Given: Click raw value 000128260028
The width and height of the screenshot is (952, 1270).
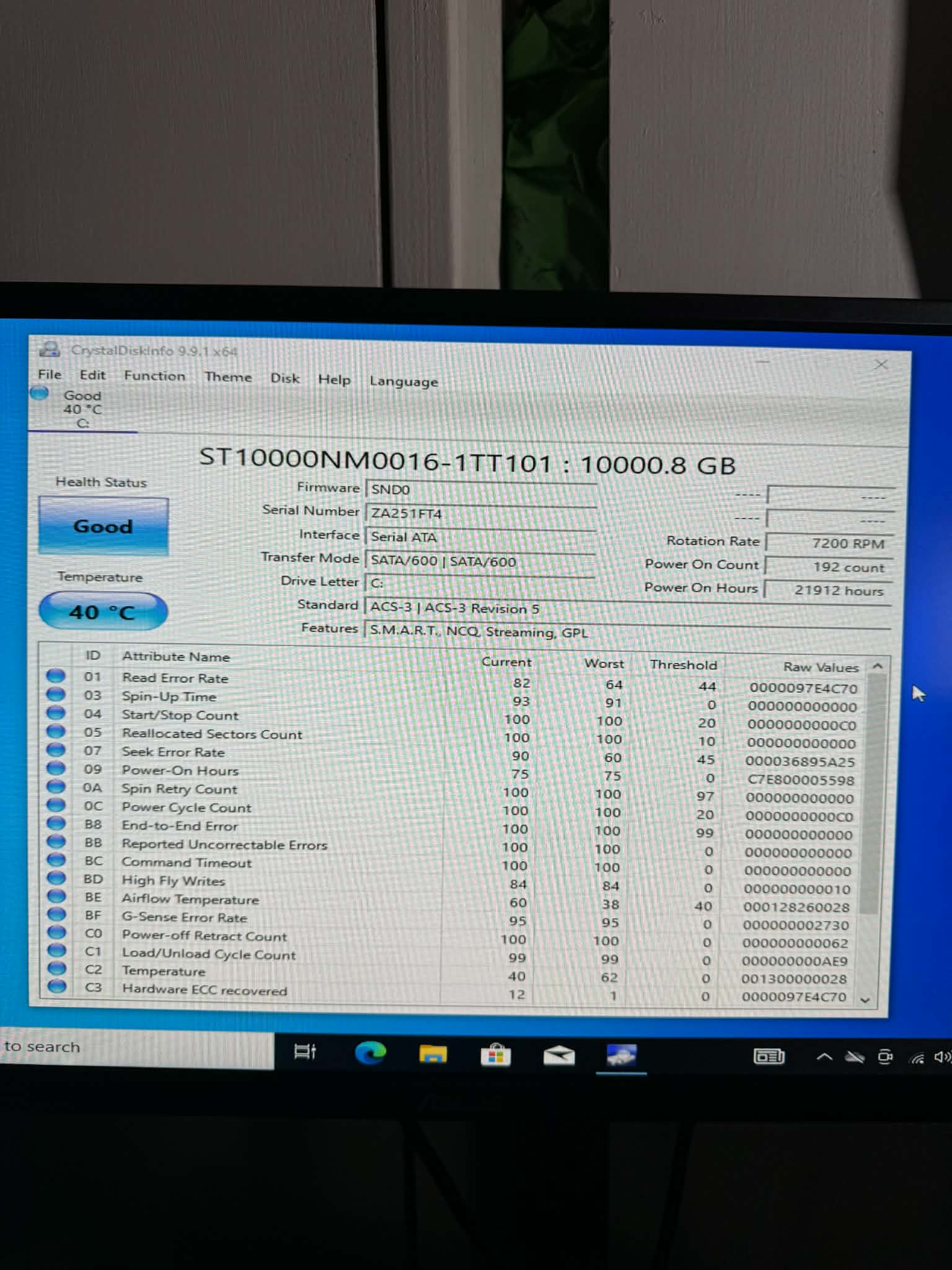Looking at the screenshot, I should [x=796, y=907].
